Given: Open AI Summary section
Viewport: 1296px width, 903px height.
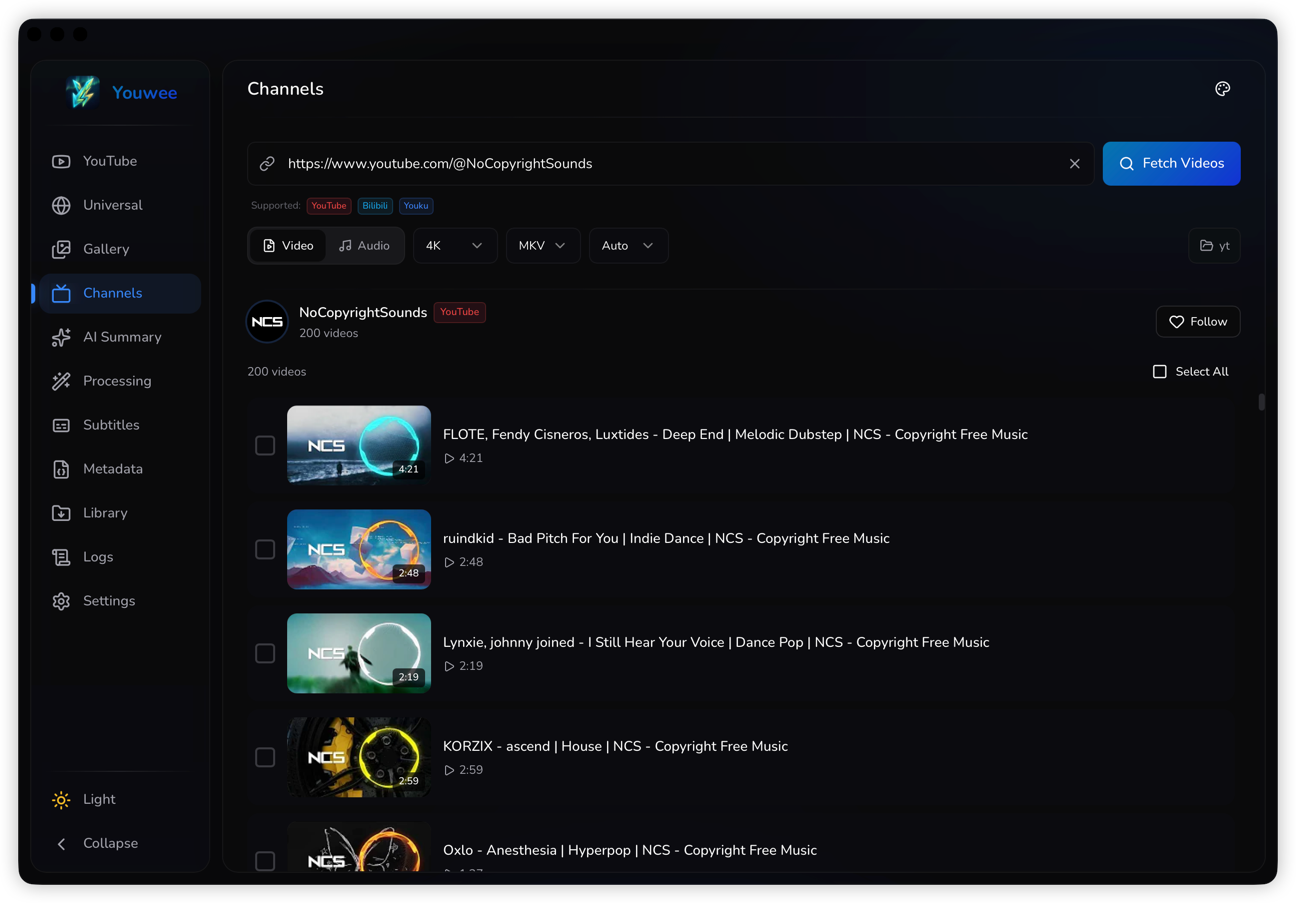Looking at the screenshot, I should point(121,337).
